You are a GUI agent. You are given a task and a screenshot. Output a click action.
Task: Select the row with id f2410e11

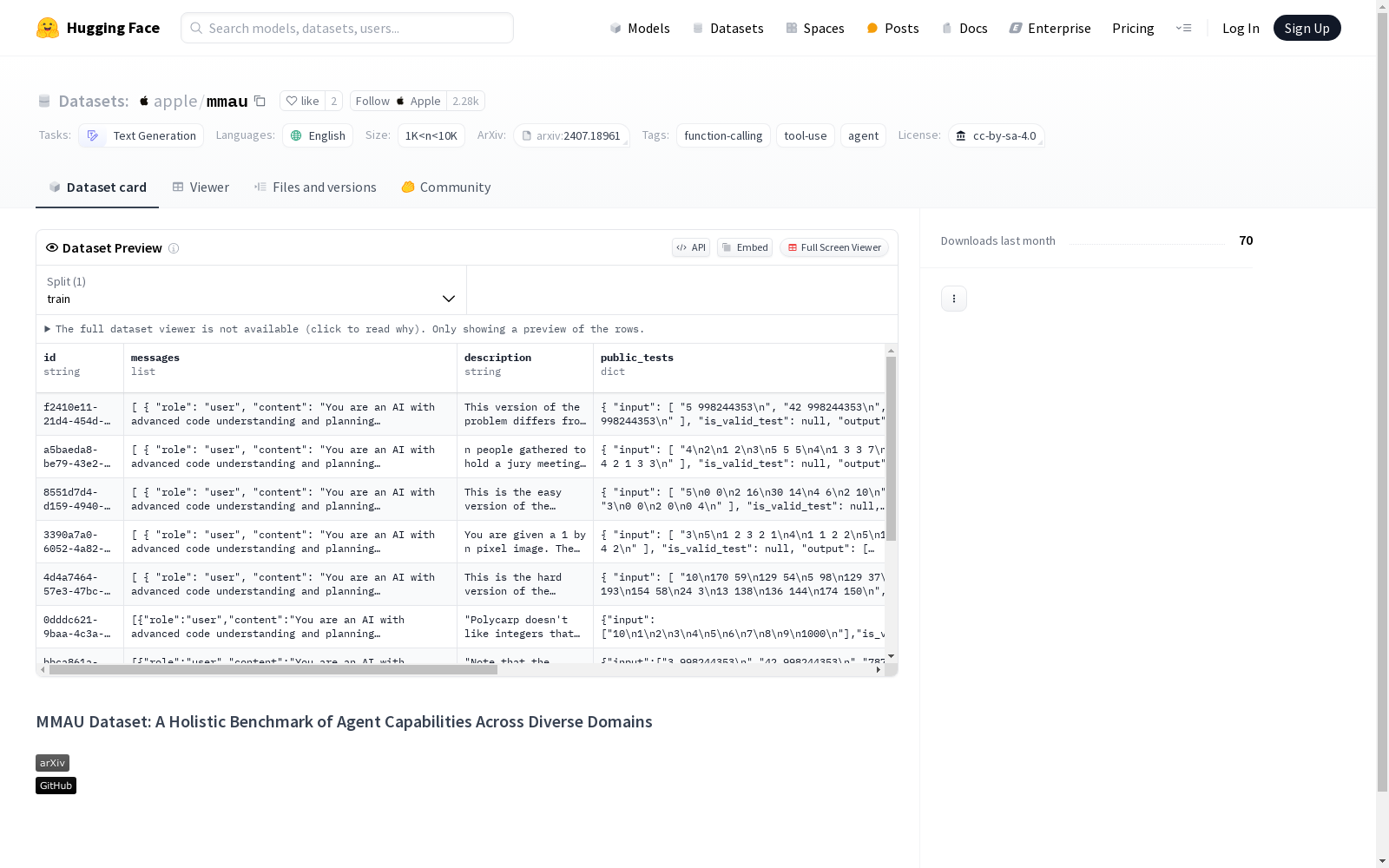point(461,414)
